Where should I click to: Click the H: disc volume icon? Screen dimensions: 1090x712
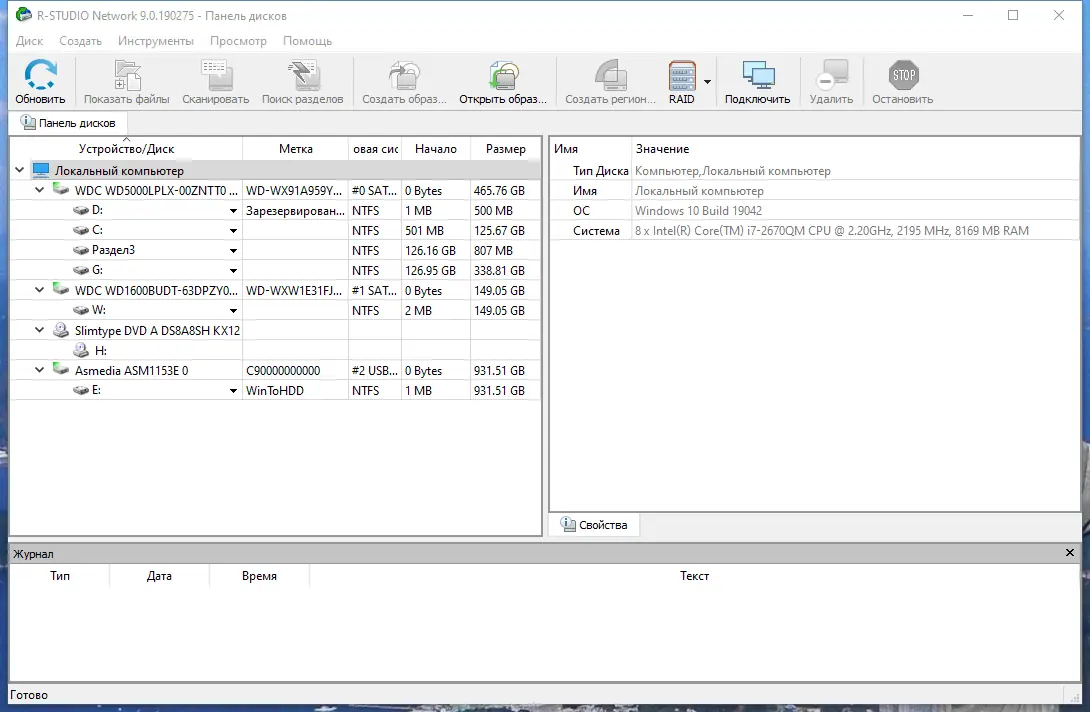(x=81, y=350)
